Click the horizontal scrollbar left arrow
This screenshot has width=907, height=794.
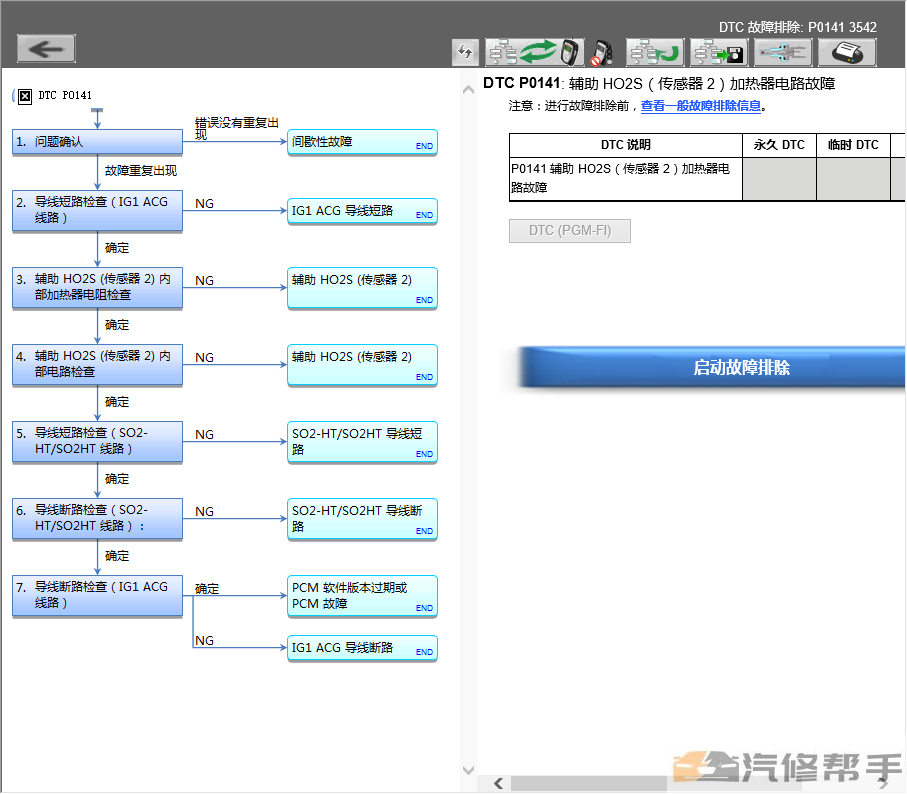coord(499,784)
